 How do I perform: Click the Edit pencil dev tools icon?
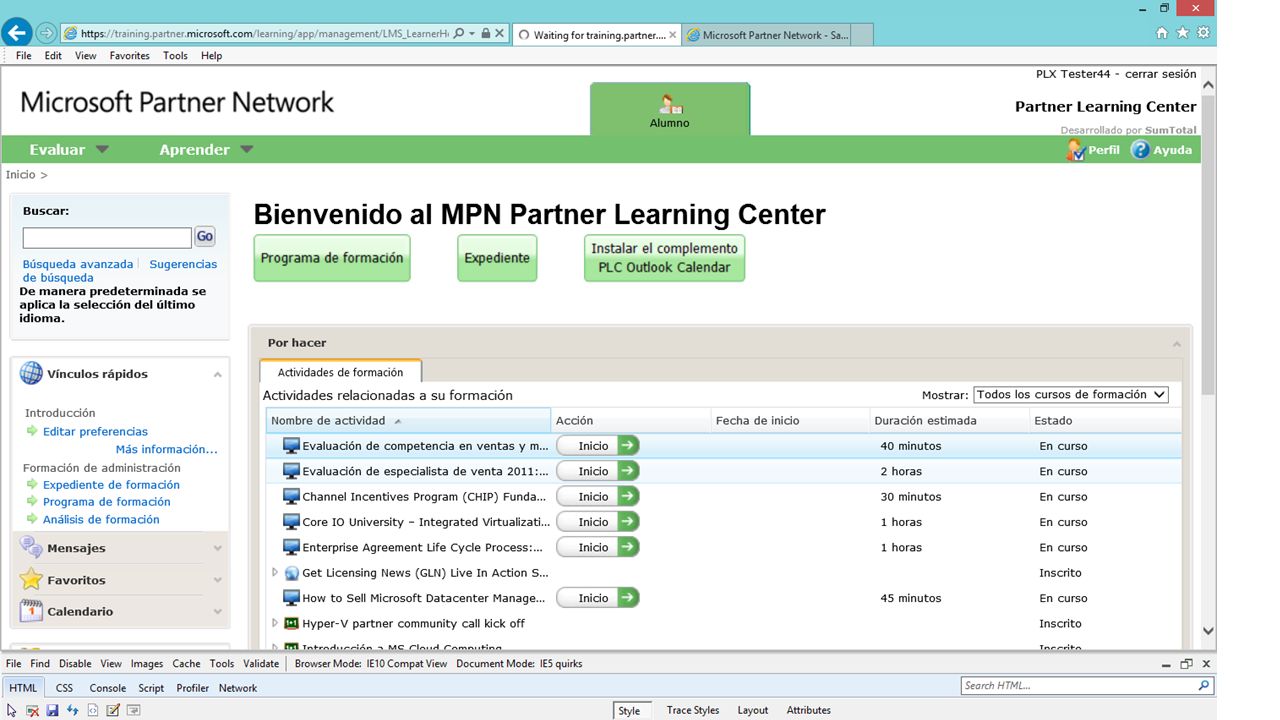[113, 710]
